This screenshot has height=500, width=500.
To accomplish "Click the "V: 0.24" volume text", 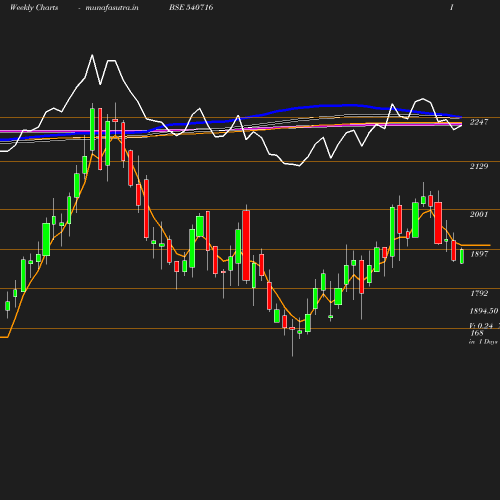I will (x=481, y=325).
